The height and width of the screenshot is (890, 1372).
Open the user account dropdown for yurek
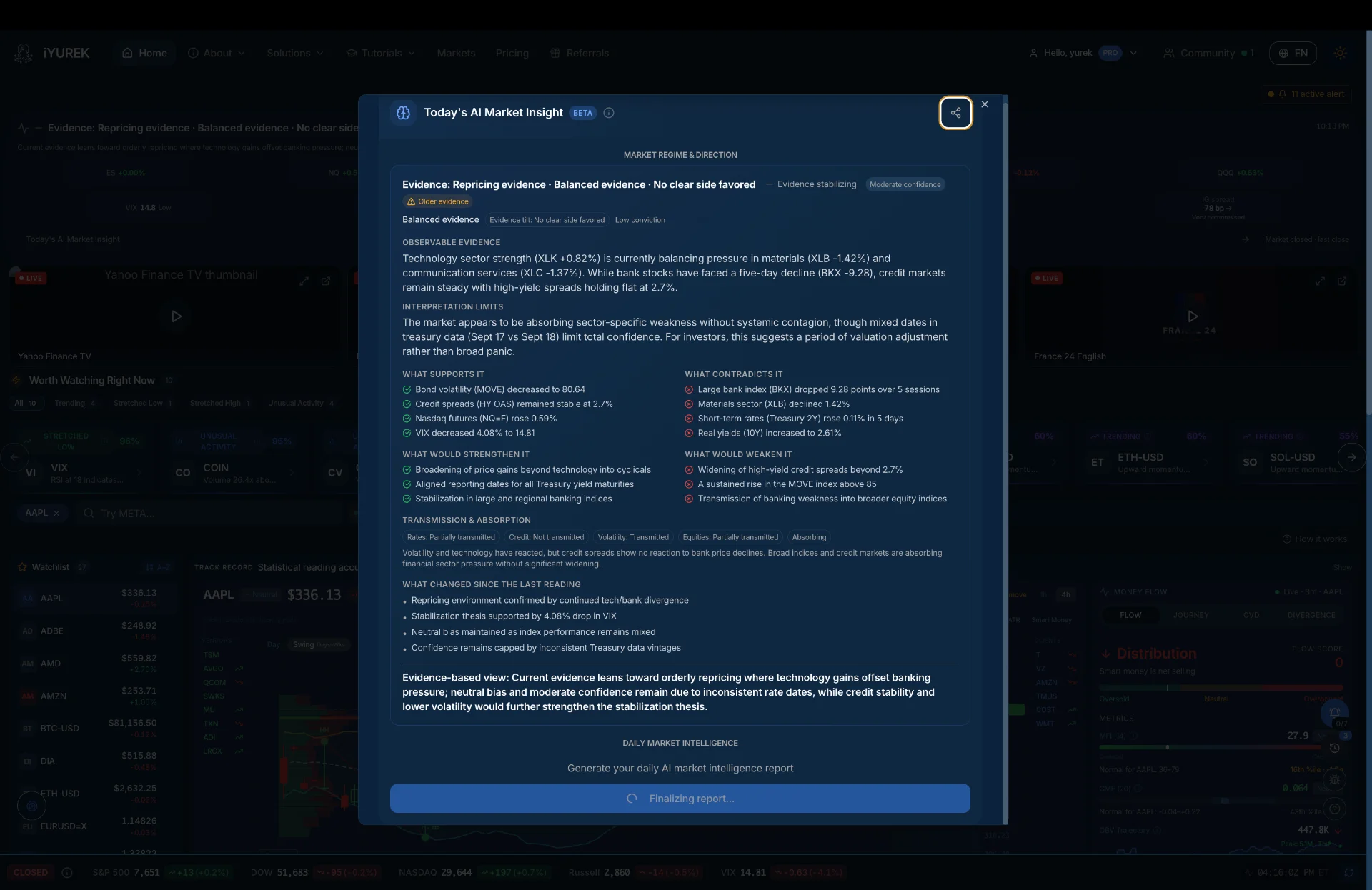coord(1083,53)
